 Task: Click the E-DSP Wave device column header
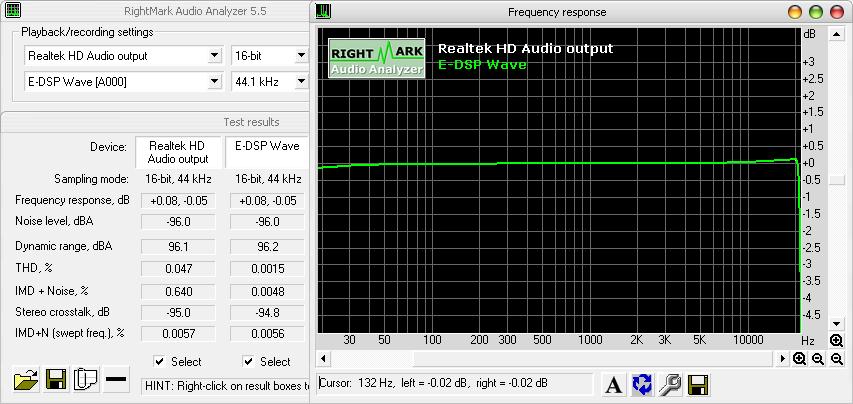267,152
